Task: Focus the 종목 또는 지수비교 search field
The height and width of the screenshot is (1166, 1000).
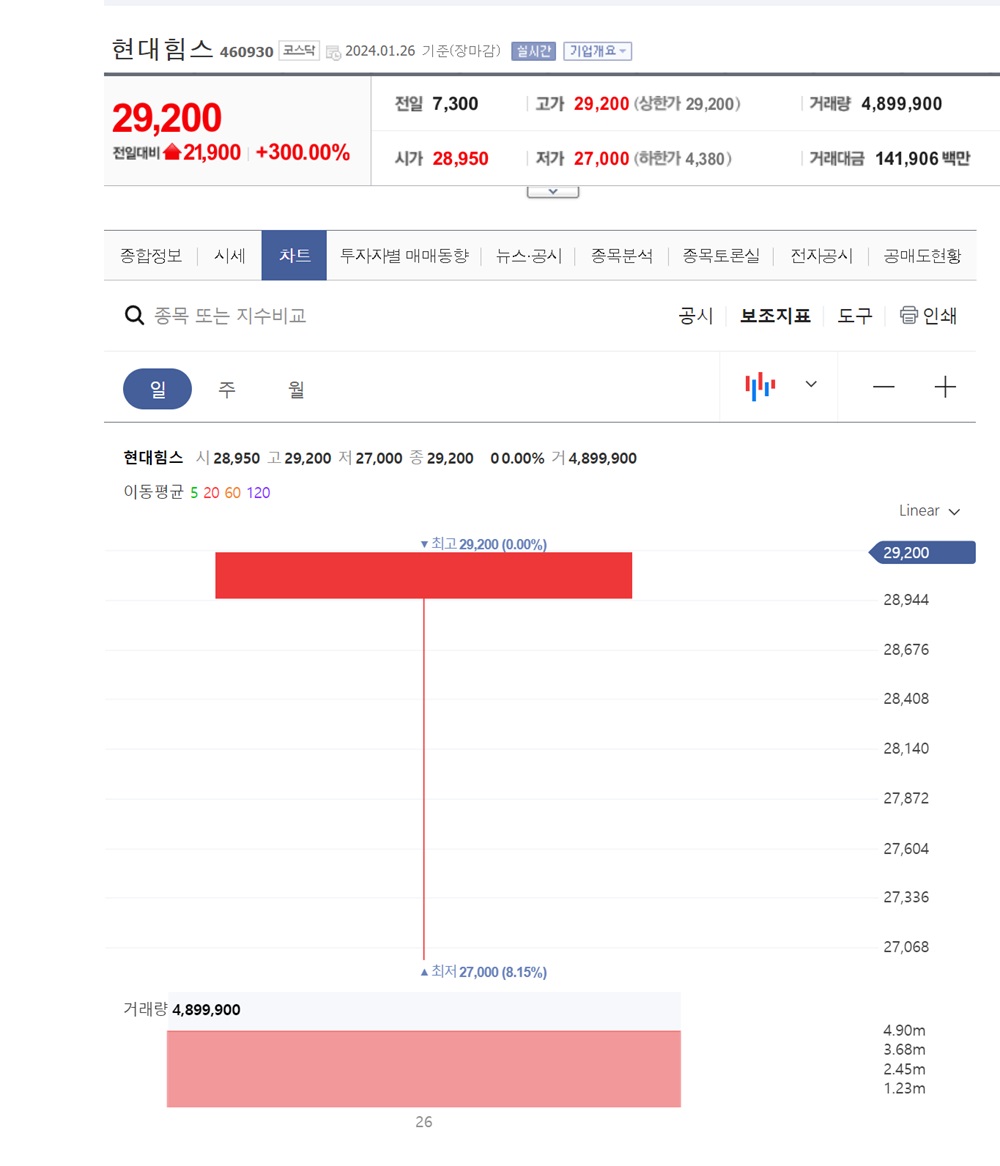Action: pyautogui.click(x=230, y=315)
